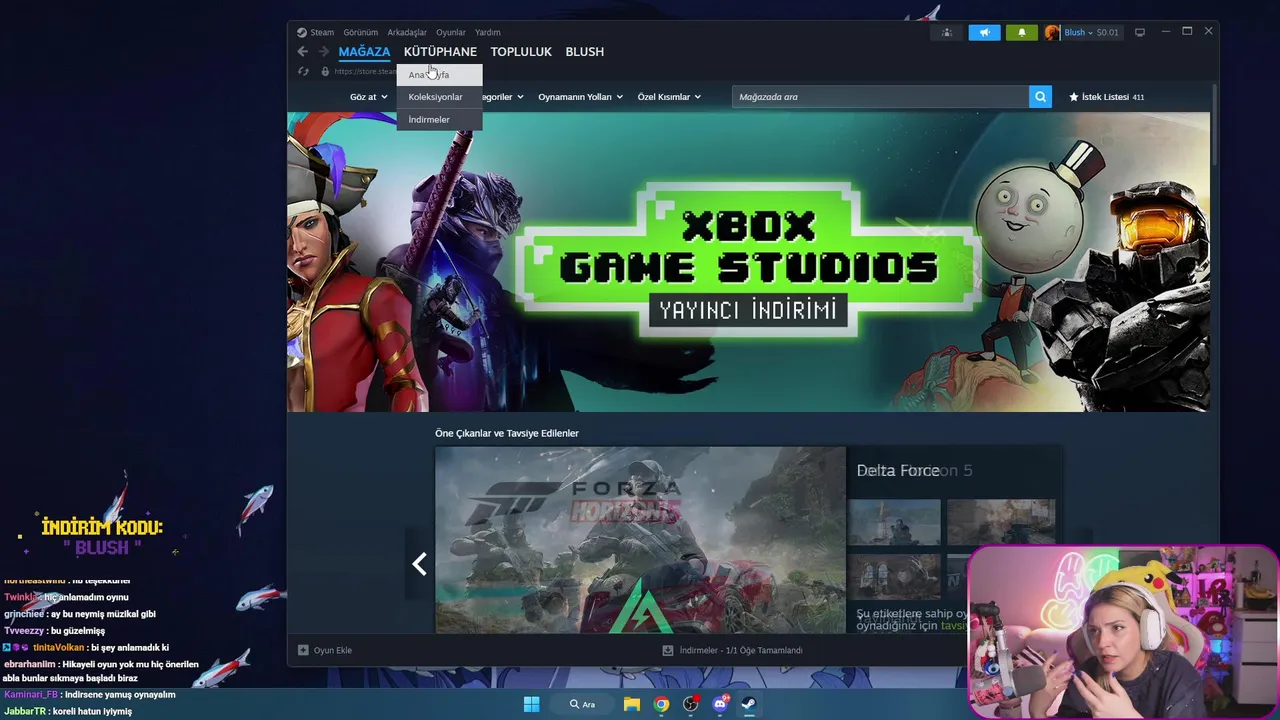Screen dimensions: 1280x720
Task: Switch to the MAĞAZA tab
Action: (x=364, y=52)
